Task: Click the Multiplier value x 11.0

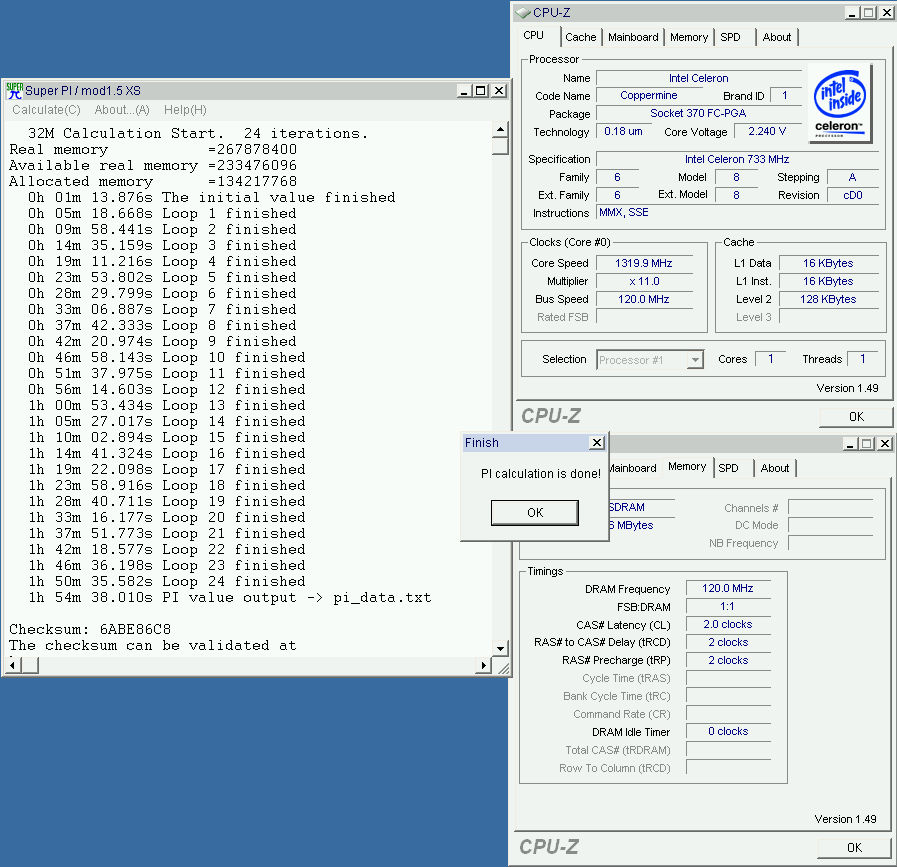Action: point(644,281)
